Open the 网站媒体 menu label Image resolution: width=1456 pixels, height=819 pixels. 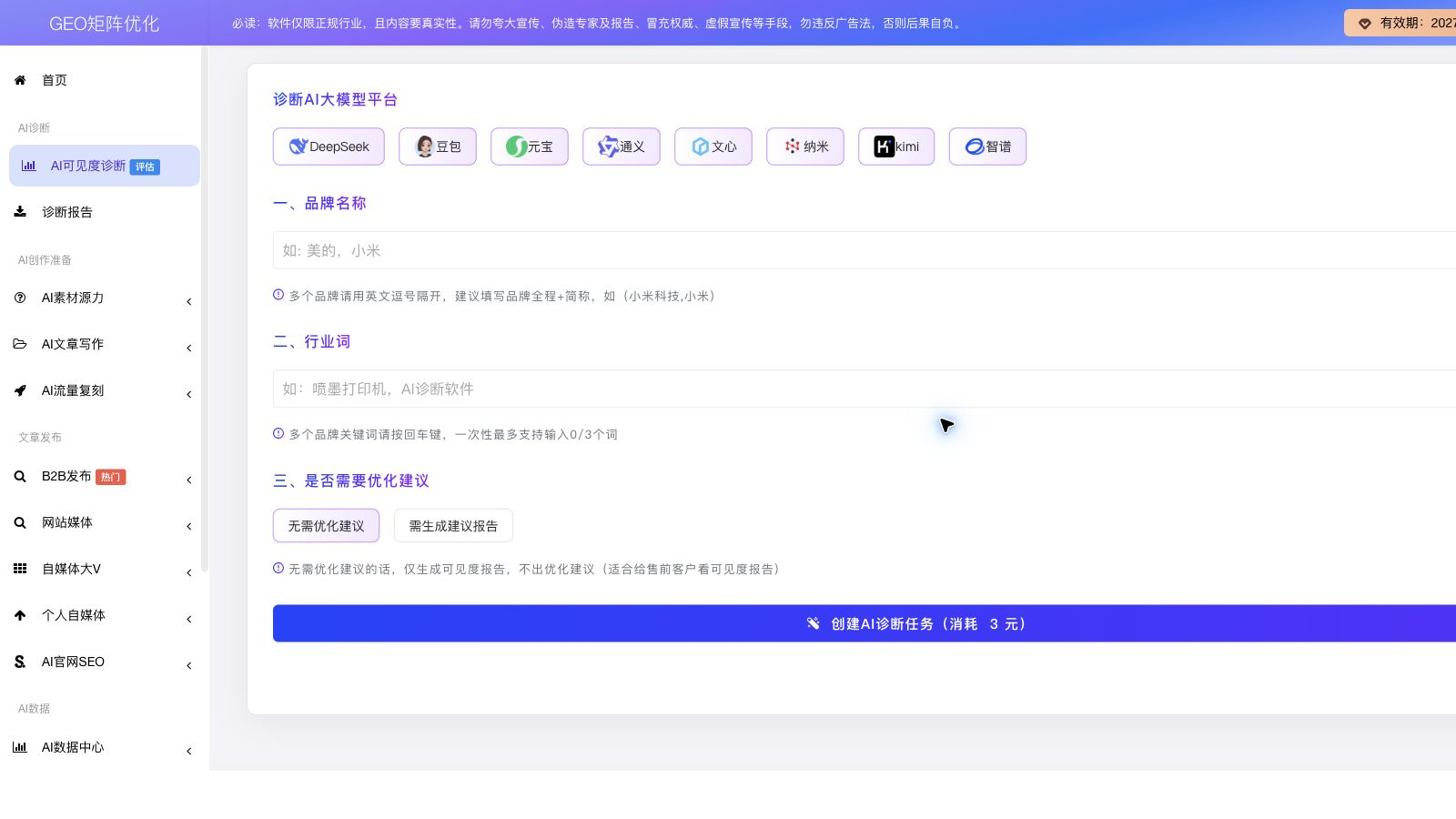pyautogui.click(x=67, y=522)
